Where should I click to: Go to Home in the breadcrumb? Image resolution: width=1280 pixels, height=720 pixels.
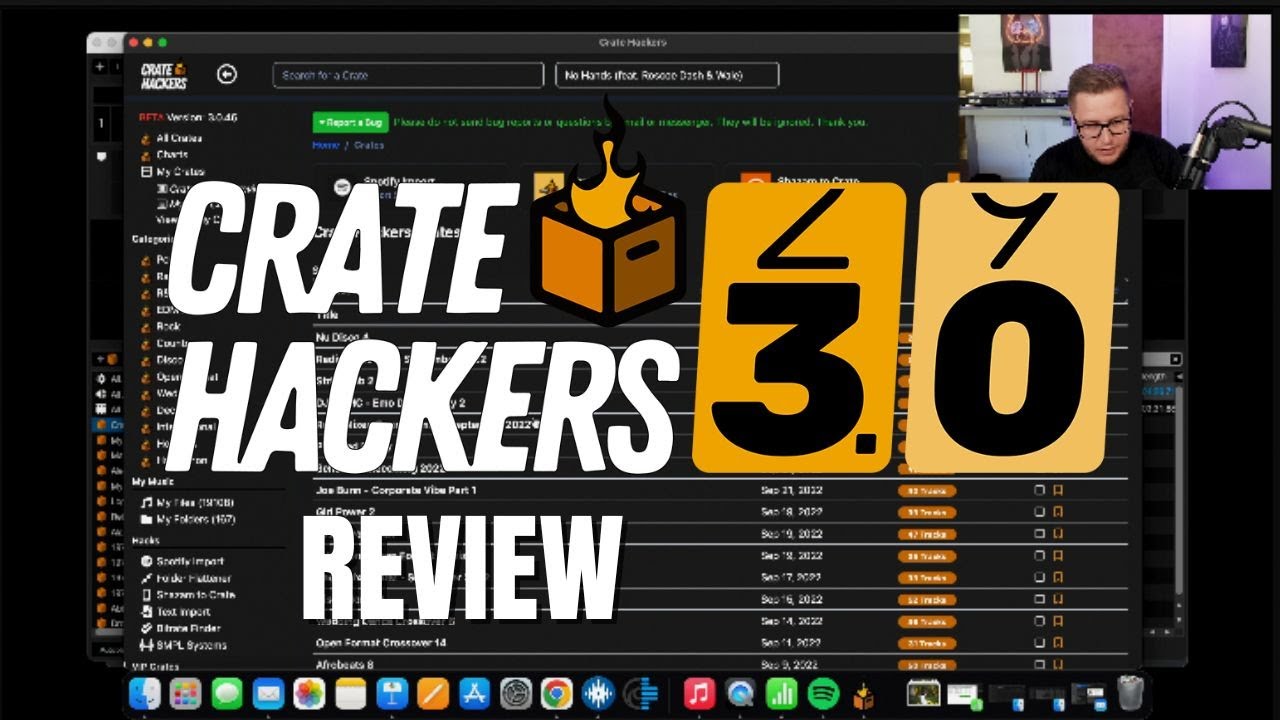325,145
